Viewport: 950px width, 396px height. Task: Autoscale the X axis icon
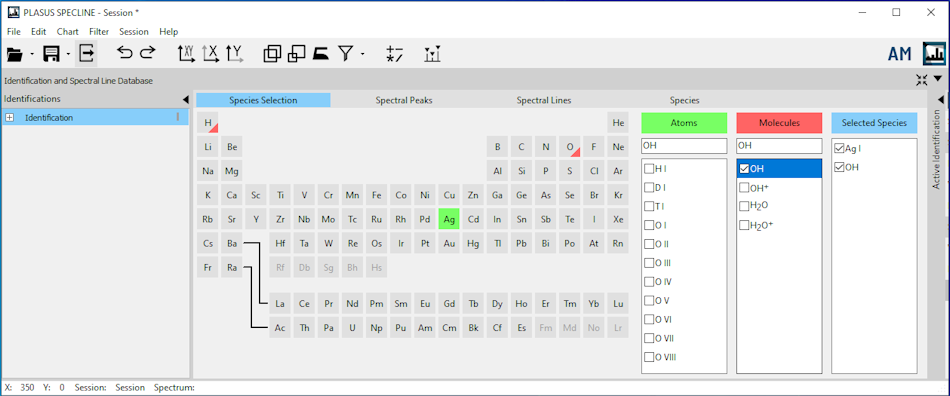[210, 54]
